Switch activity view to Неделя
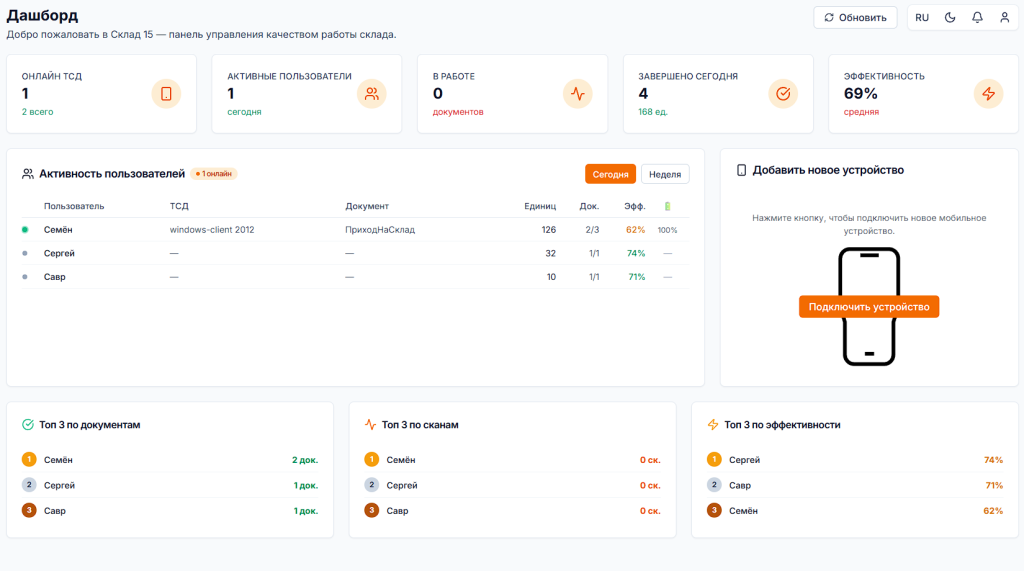 (x=665, y=174)
